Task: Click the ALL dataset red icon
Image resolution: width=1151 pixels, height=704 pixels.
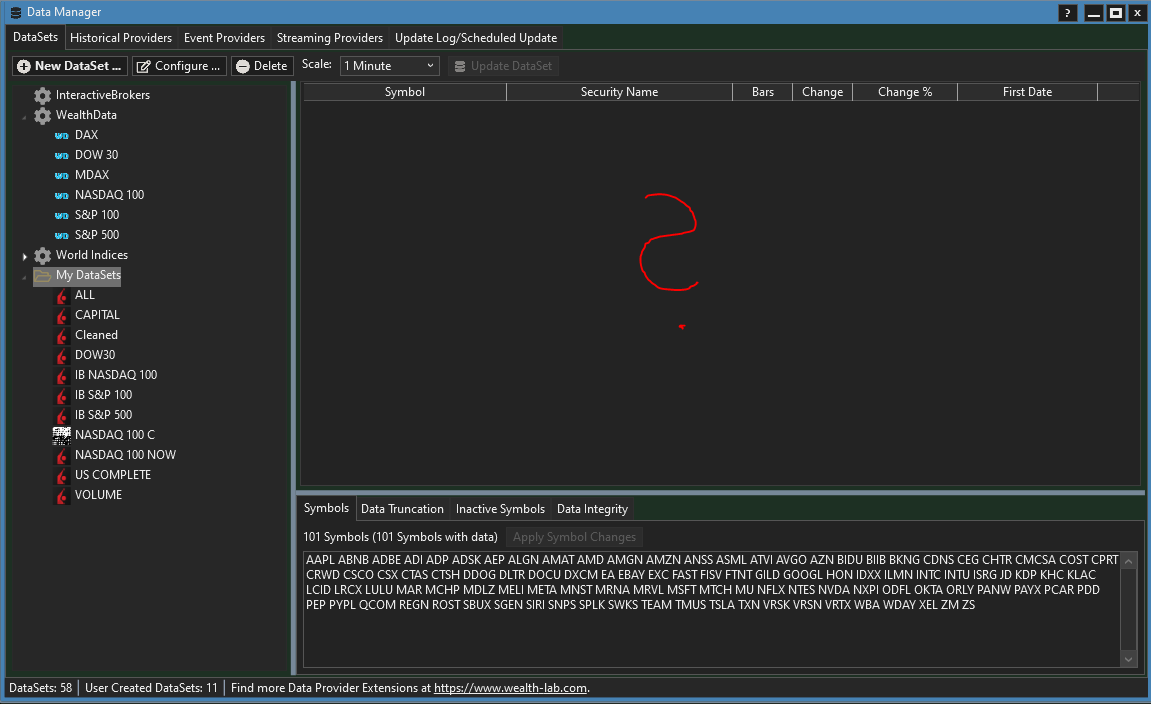Action: (62, 296)
